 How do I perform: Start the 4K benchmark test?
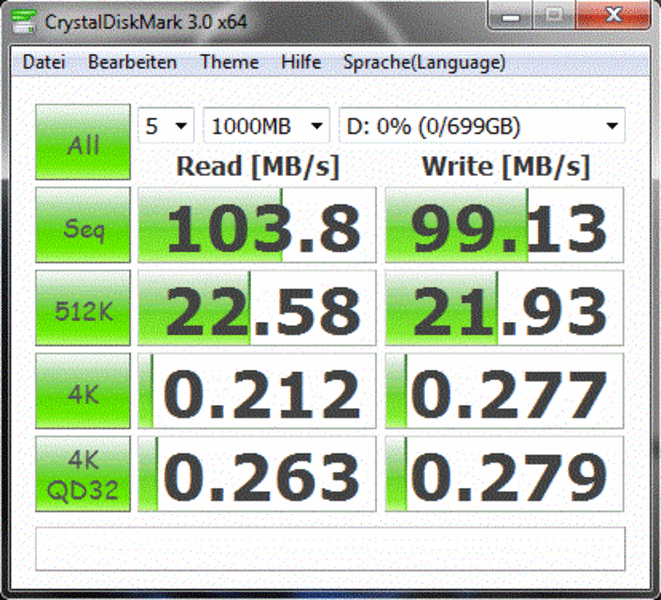83,391
